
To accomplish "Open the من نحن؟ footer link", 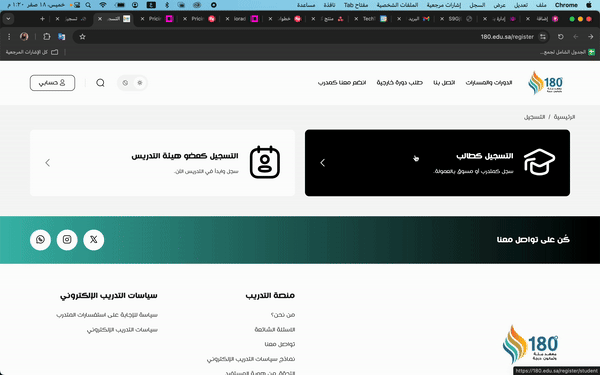I will [282, 315].
